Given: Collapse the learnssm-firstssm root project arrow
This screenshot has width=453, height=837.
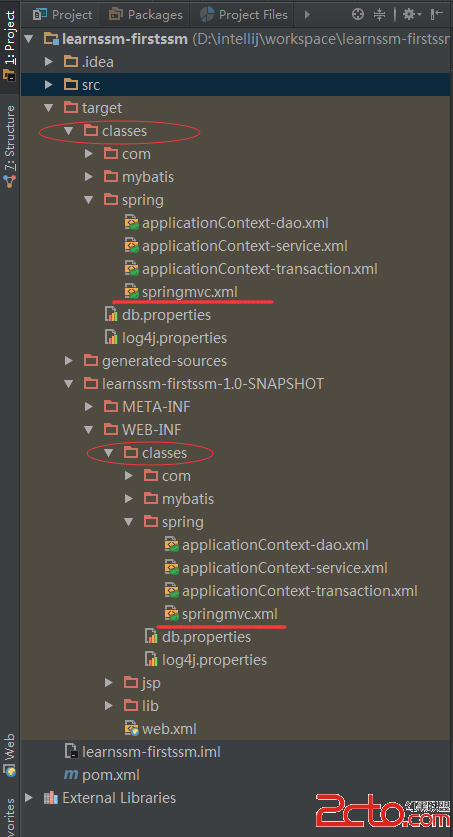Looking at the screenshot, I should tap(29, 39).
